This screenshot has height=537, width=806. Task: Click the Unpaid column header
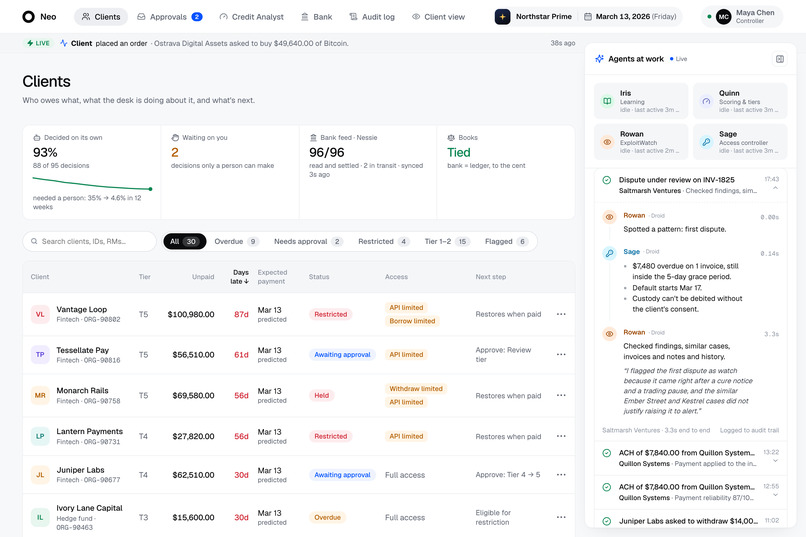coord(203,277)
